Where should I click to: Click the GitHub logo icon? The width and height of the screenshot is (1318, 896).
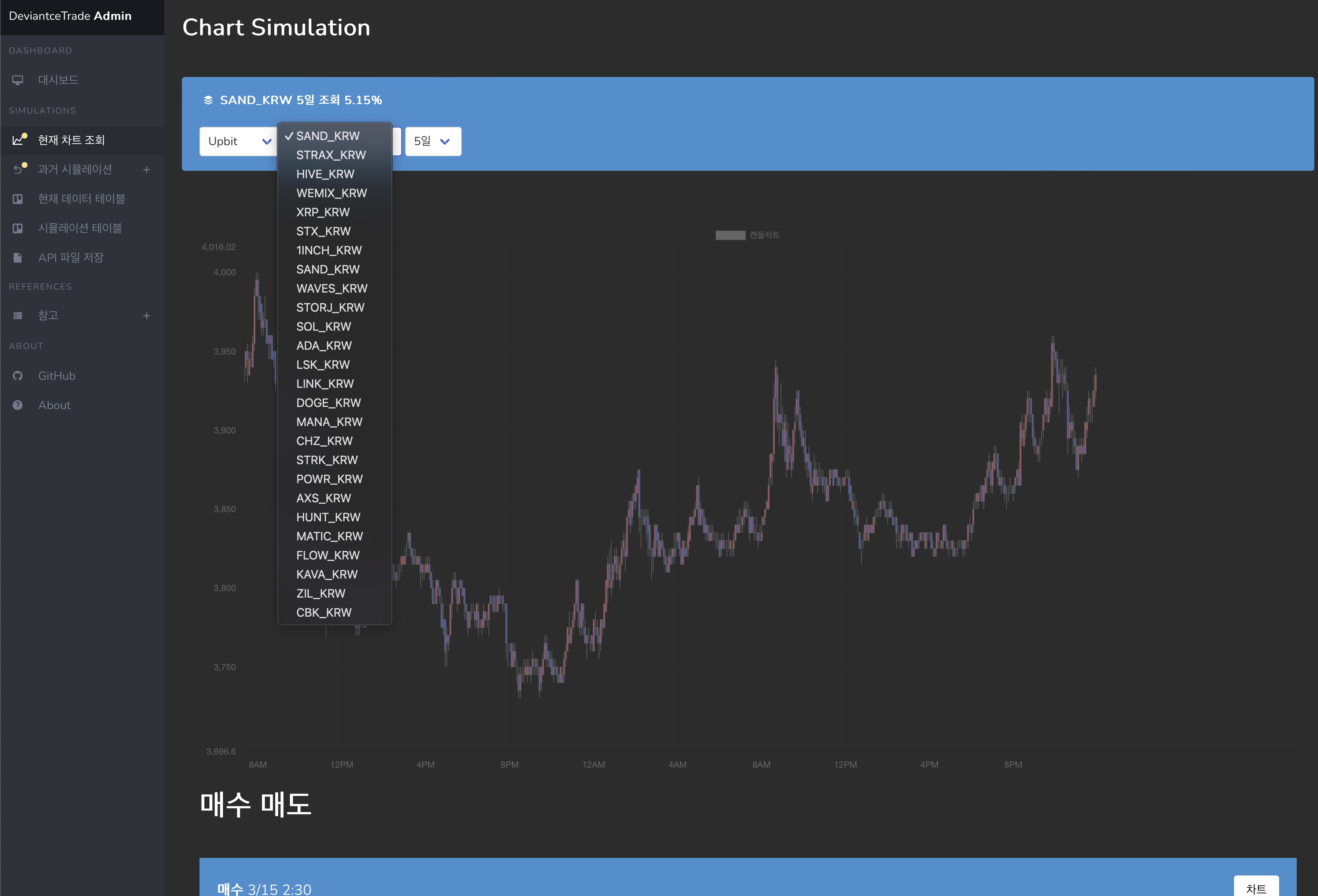[x=18, y=376]
